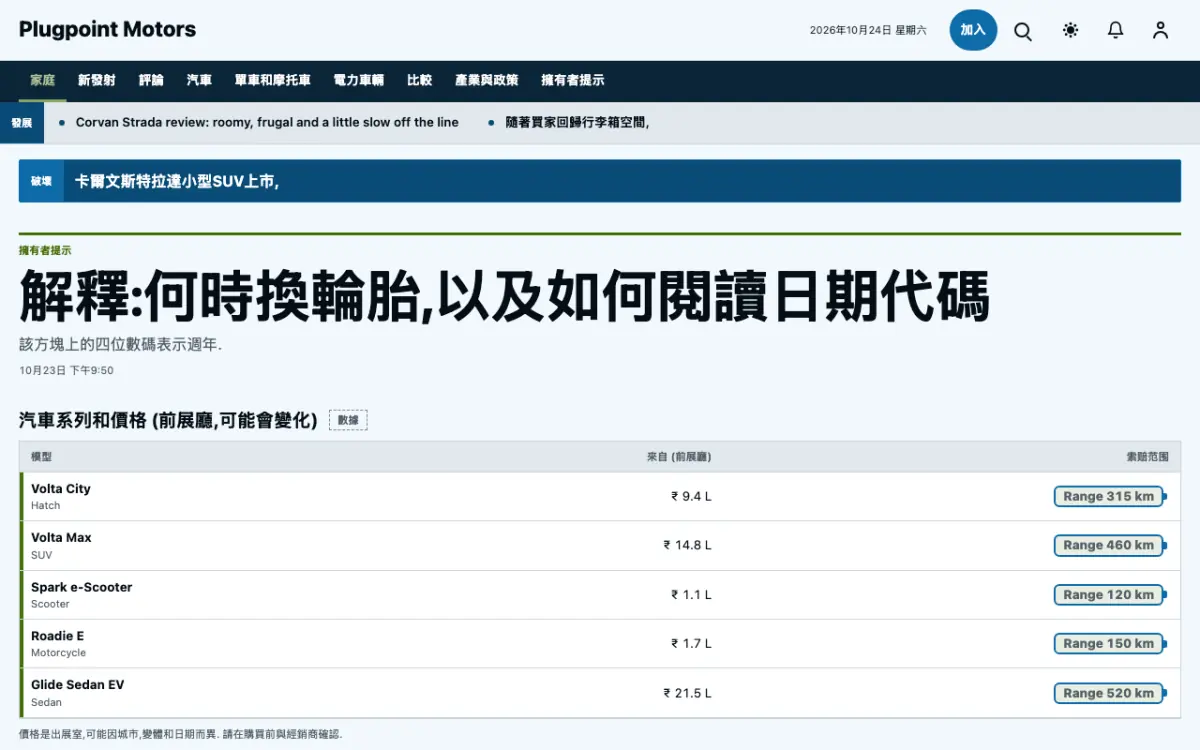Click the date 2026年10月24日 星期六
This screenshot has width=1200, height=750.
point(868,31)
